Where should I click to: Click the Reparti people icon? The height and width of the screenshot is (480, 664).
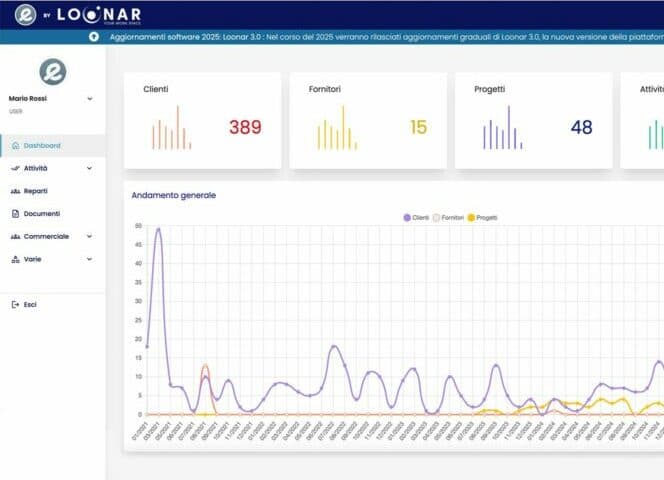coord(15,191)
